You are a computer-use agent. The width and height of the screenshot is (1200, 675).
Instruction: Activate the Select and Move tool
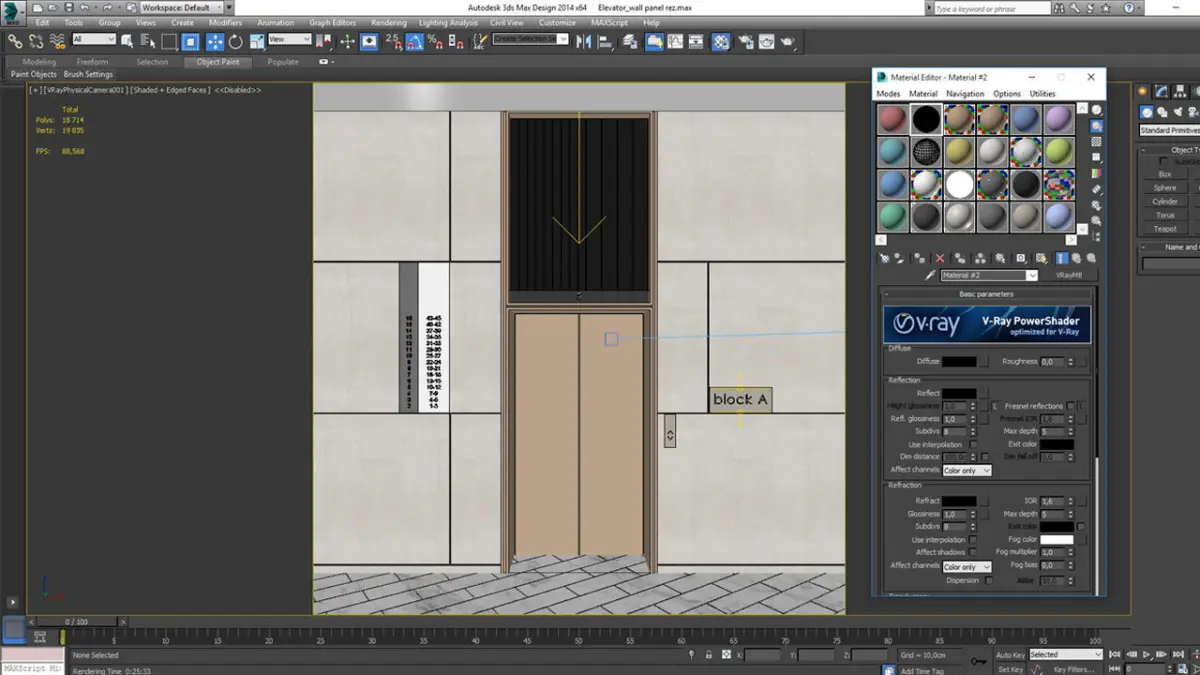[215, 42]
